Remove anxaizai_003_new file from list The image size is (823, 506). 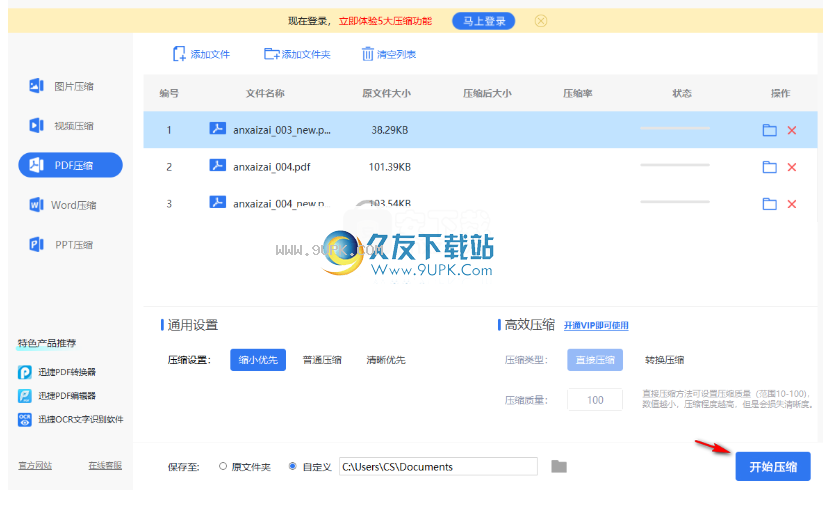click(792, 130)
